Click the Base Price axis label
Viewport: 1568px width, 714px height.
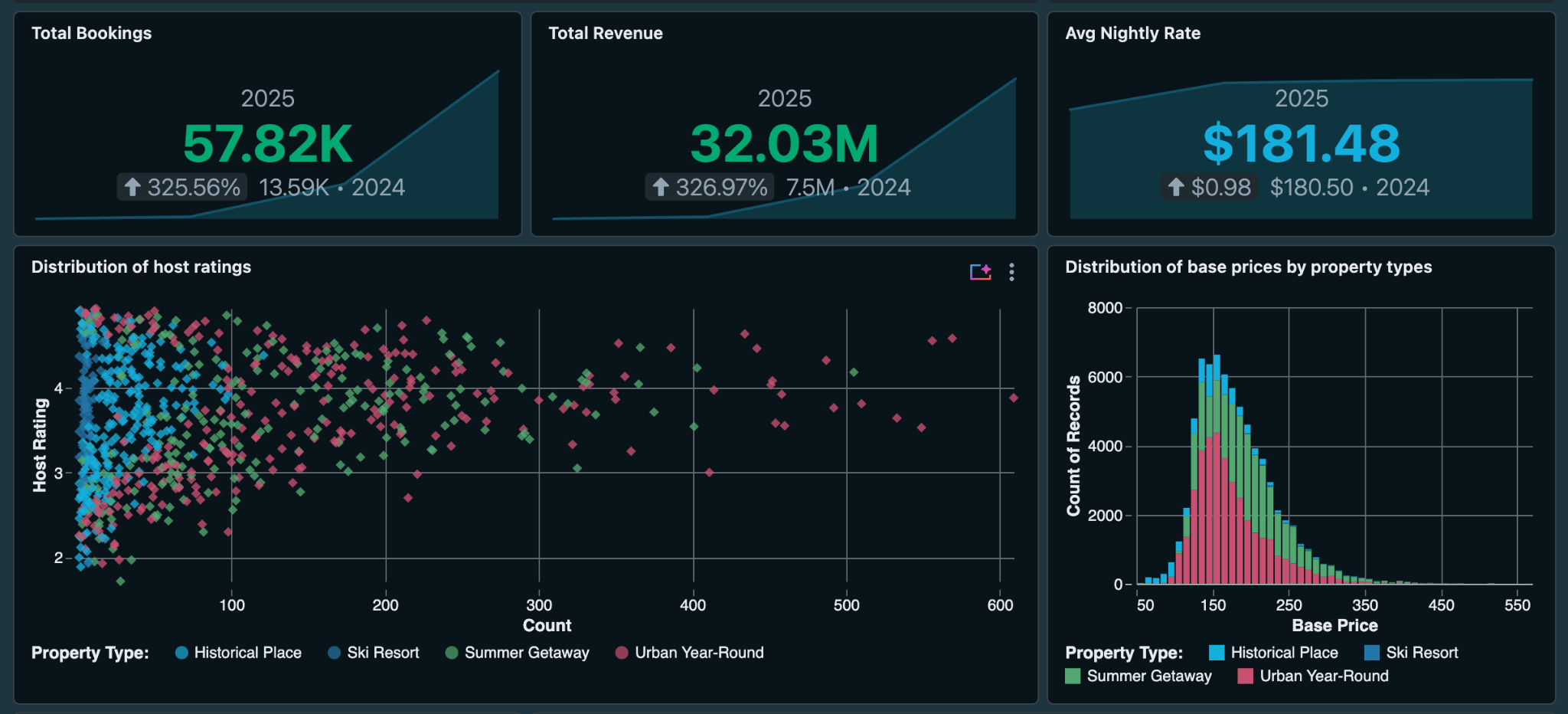[1334, 625]
